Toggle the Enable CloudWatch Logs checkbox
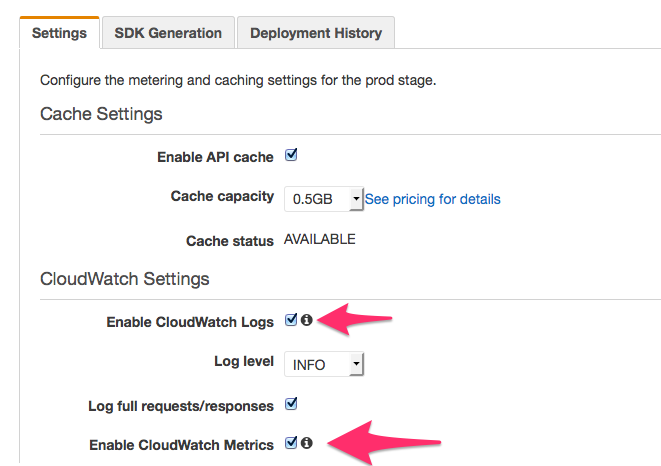 (291, 320)
